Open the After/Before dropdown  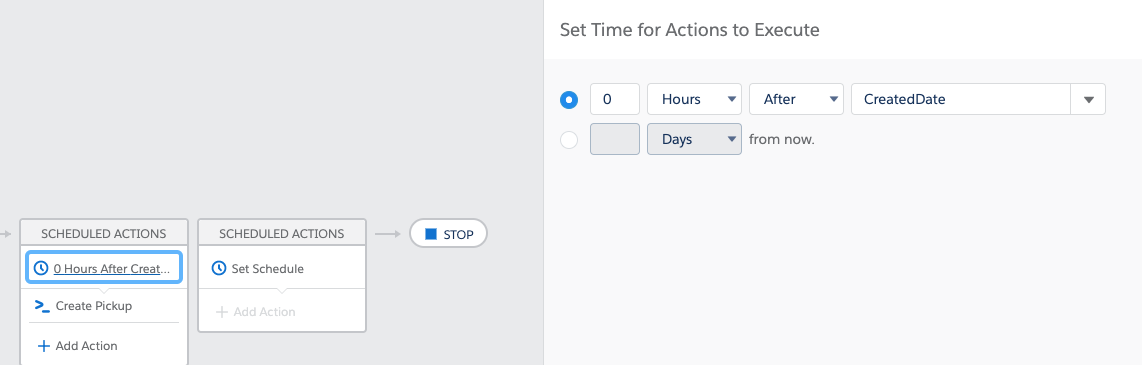pyautogui.click(x=796, y=99)
